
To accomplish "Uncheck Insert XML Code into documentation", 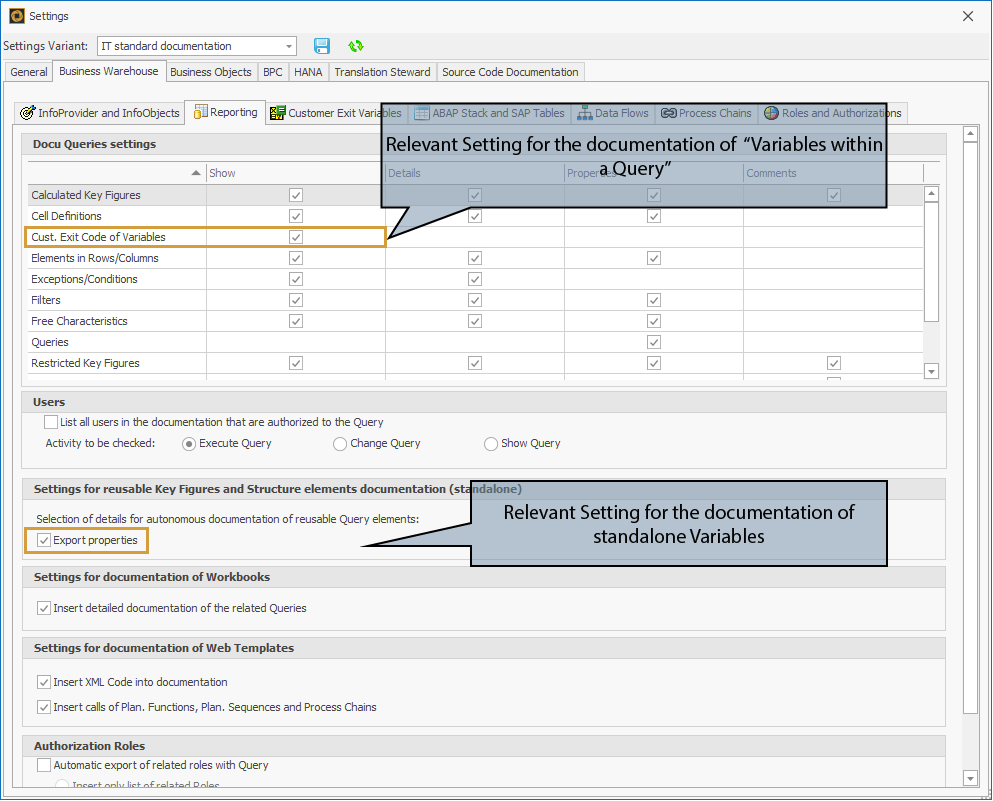I will pos(44,682).
